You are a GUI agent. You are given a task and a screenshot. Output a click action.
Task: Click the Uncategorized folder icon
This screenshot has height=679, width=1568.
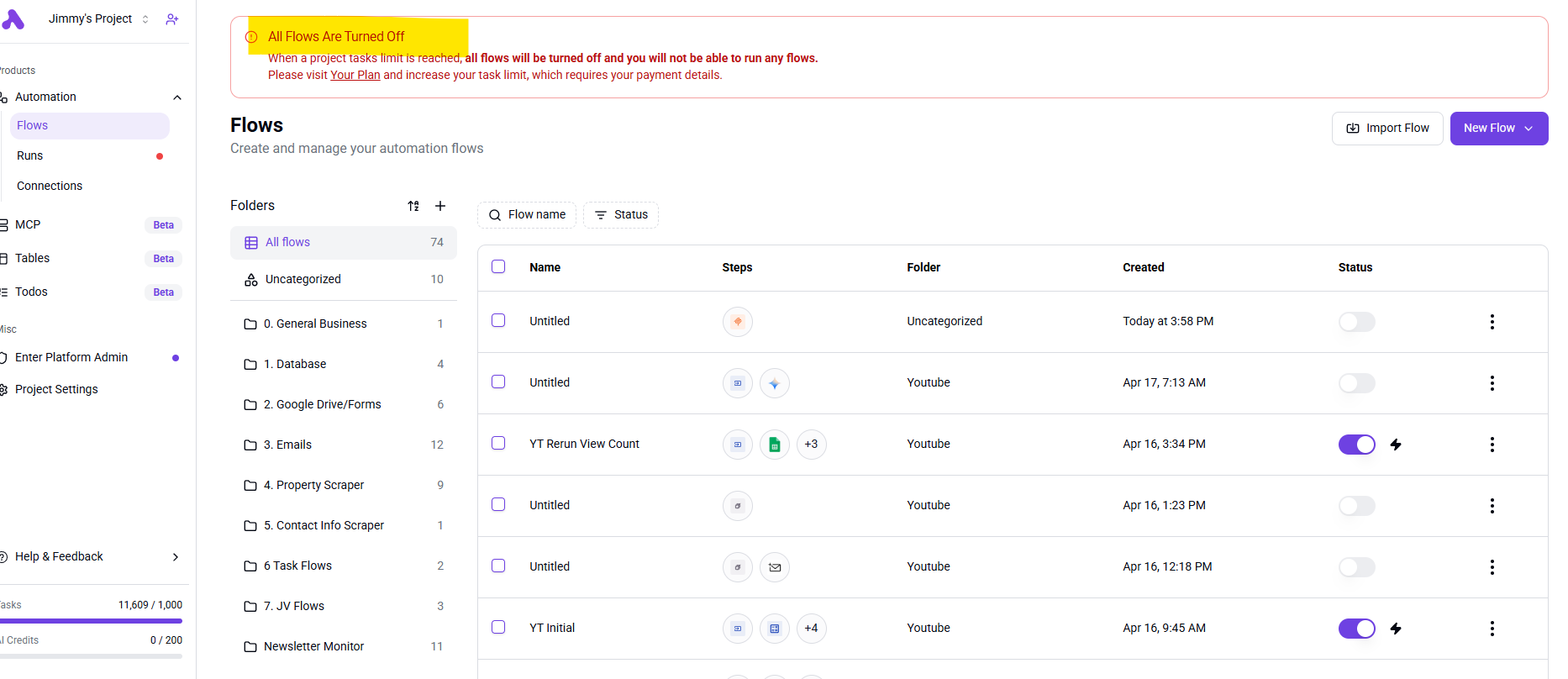[251, 280]
